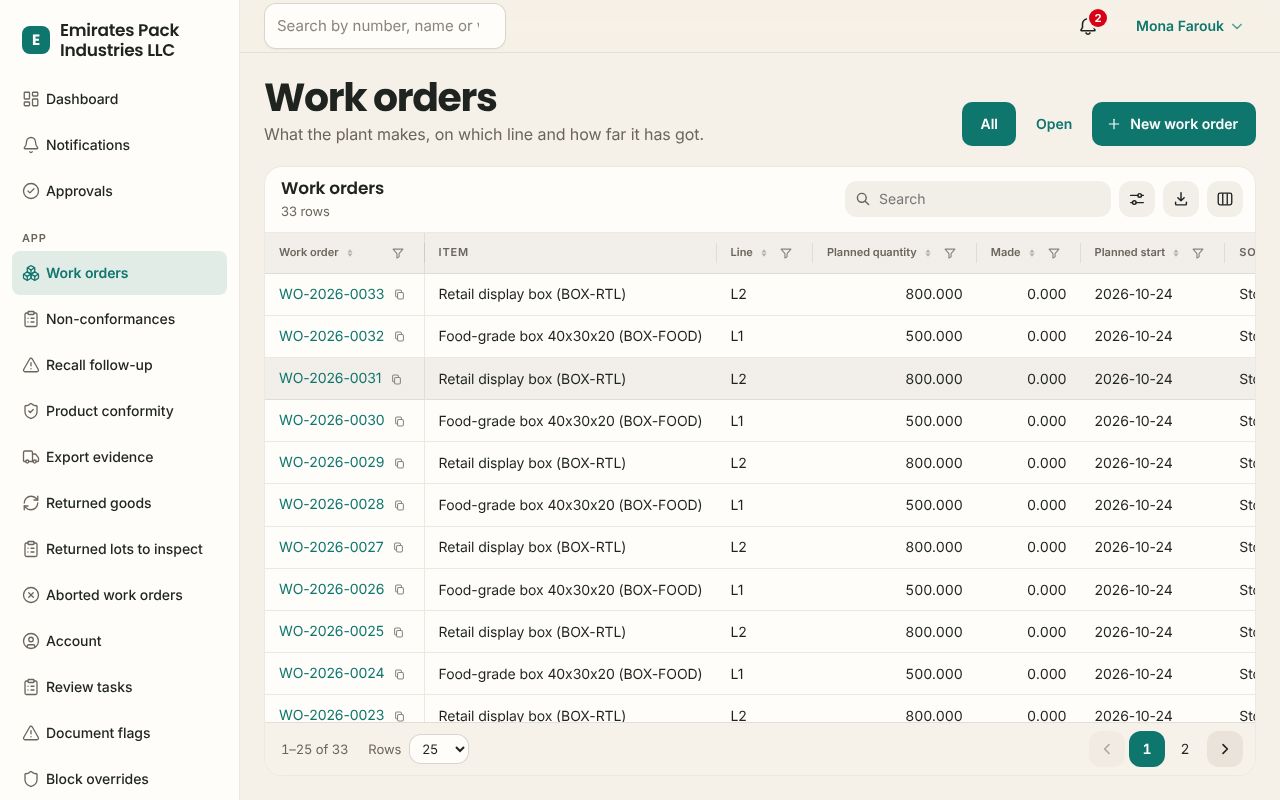
Task: Open Recall follow-up section
Action: pos(120,365)
